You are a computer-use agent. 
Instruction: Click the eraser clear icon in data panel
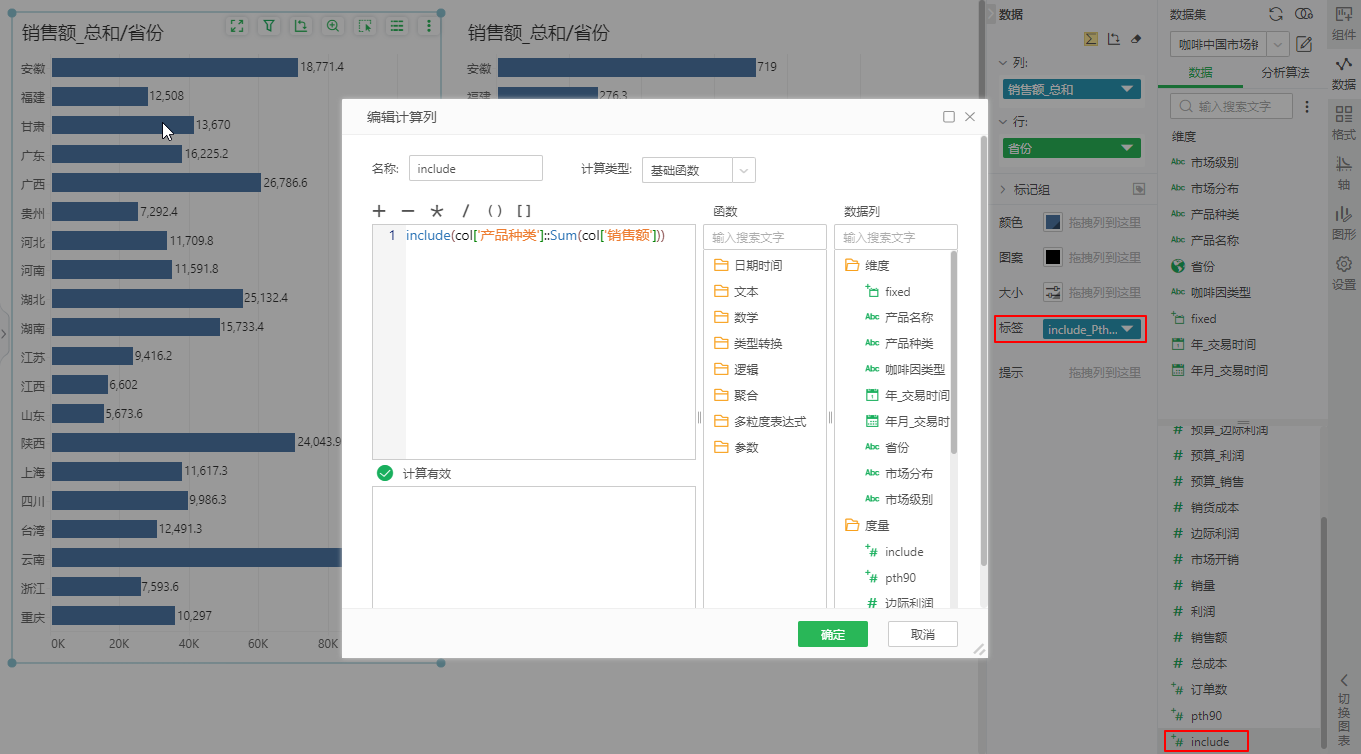point(1135,39)
